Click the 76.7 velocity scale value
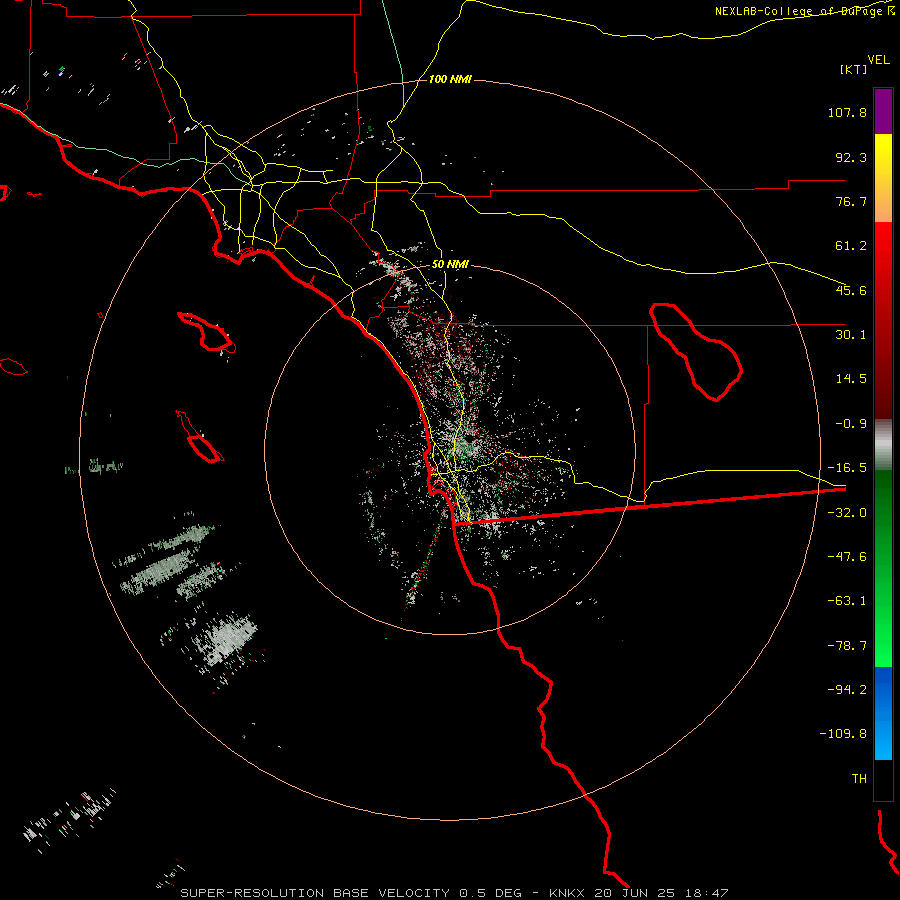This screenshot has height=900, width=900. (x=851, y=201)
